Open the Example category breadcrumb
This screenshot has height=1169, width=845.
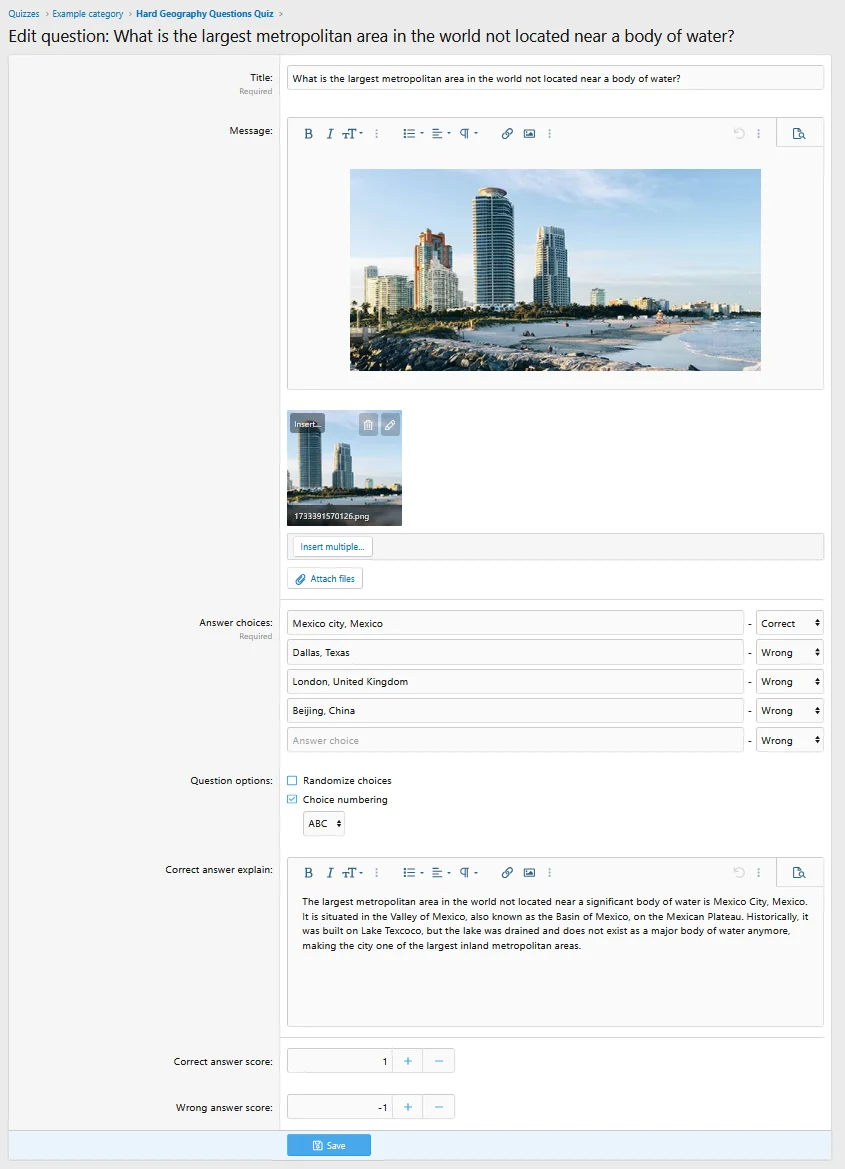click(x=88, y=13)
